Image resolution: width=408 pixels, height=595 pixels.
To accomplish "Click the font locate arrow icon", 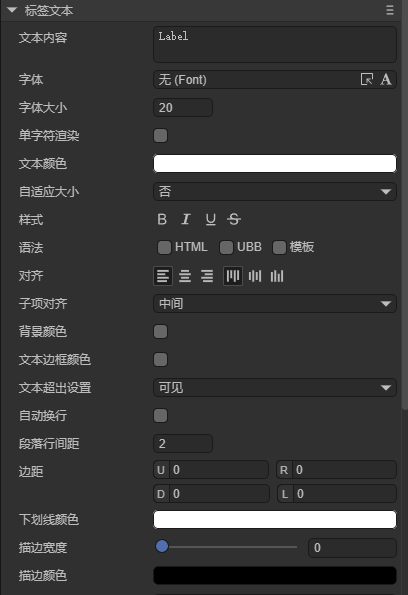I will pos(367,80).
